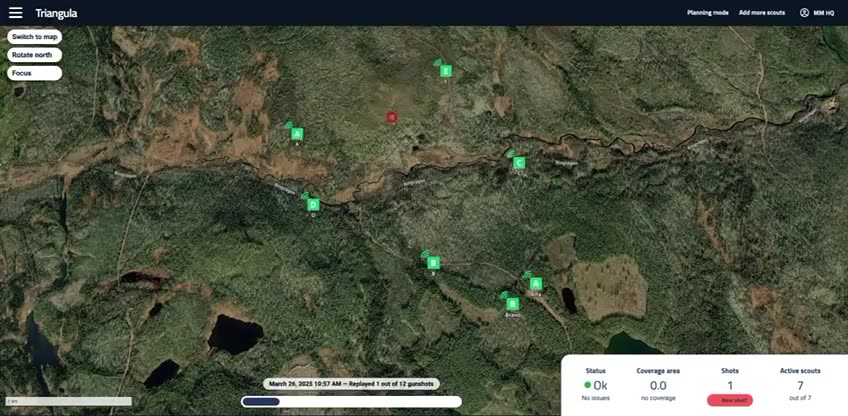Click the Shots count 1
The width and height of the screenshot is (848, 416).
coord(730,386)
